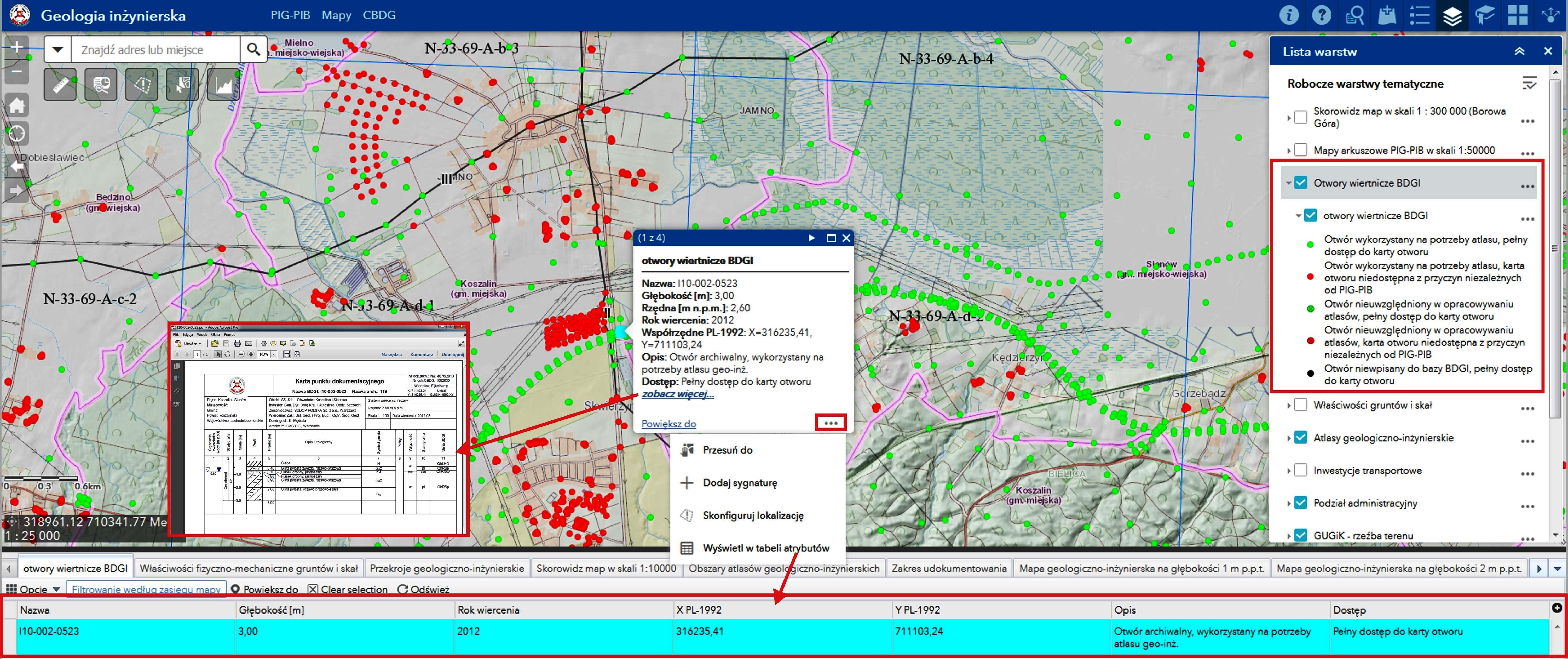Enable Inwestycje transportowe layer checkbox
Viewport: 1568px width, 659px height.
pyautogui.click(x=1301, y=470)
